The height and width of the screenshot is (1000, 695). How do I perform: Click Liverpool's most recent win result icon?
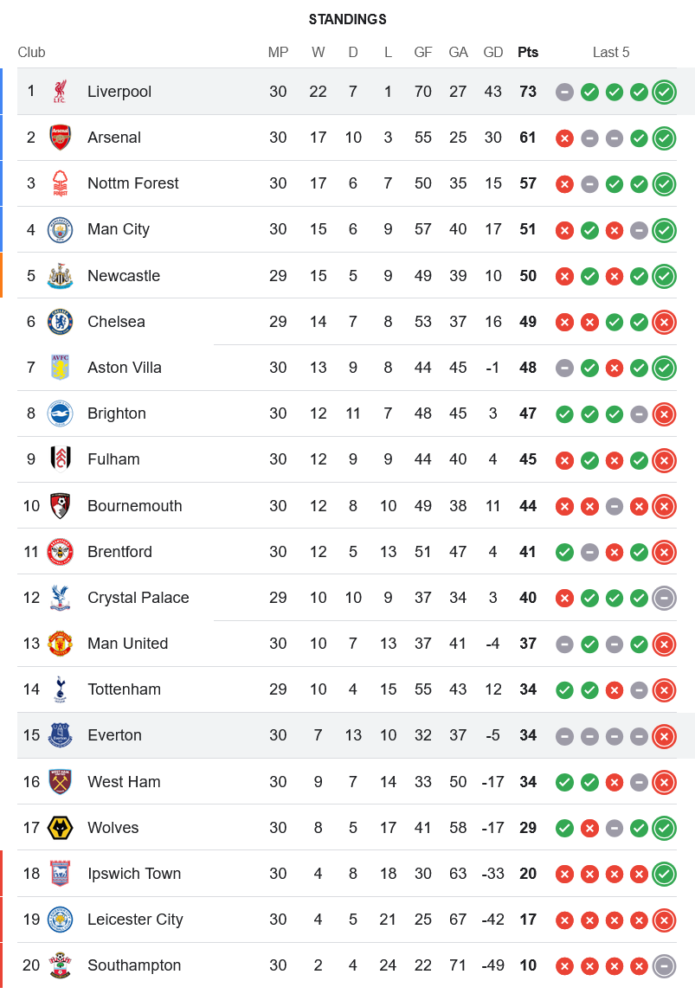663,92
